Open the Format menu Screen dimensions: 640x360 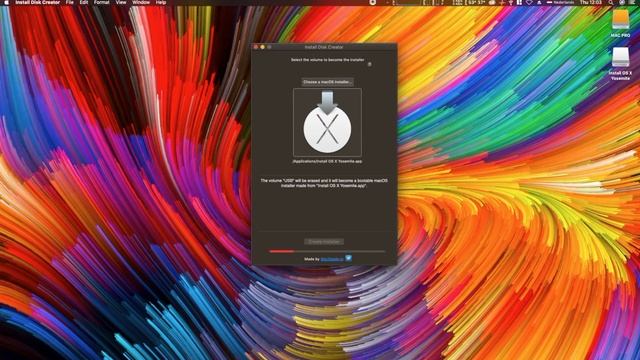(102, 2)
